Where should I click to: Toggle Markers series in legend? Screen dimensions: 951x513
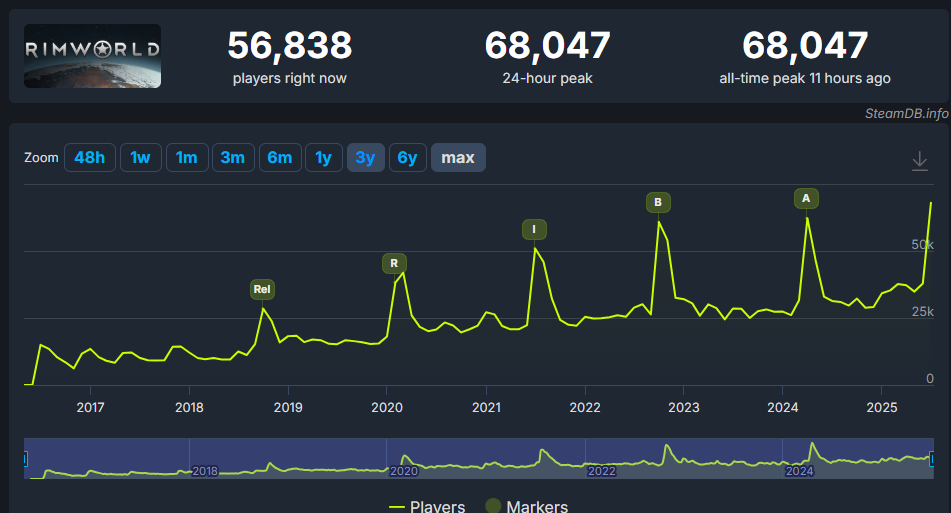click(x=527, y=506)
